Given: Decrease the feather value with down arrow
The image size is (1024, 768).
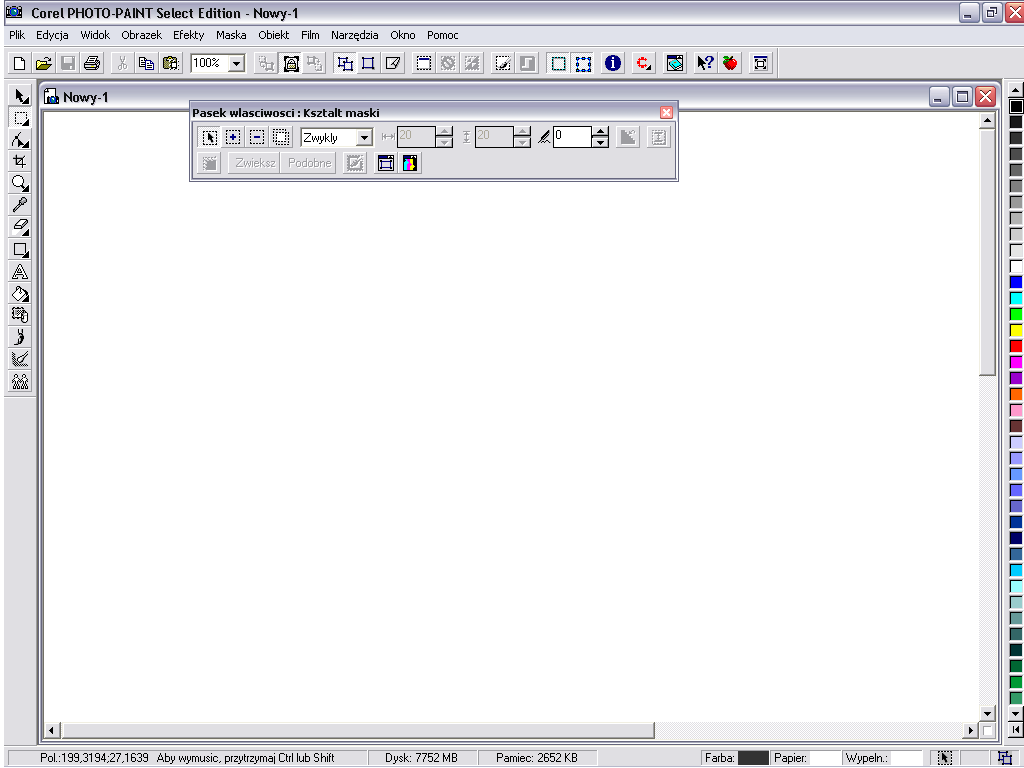Looking at the screenshot, I should pos(600,142).
